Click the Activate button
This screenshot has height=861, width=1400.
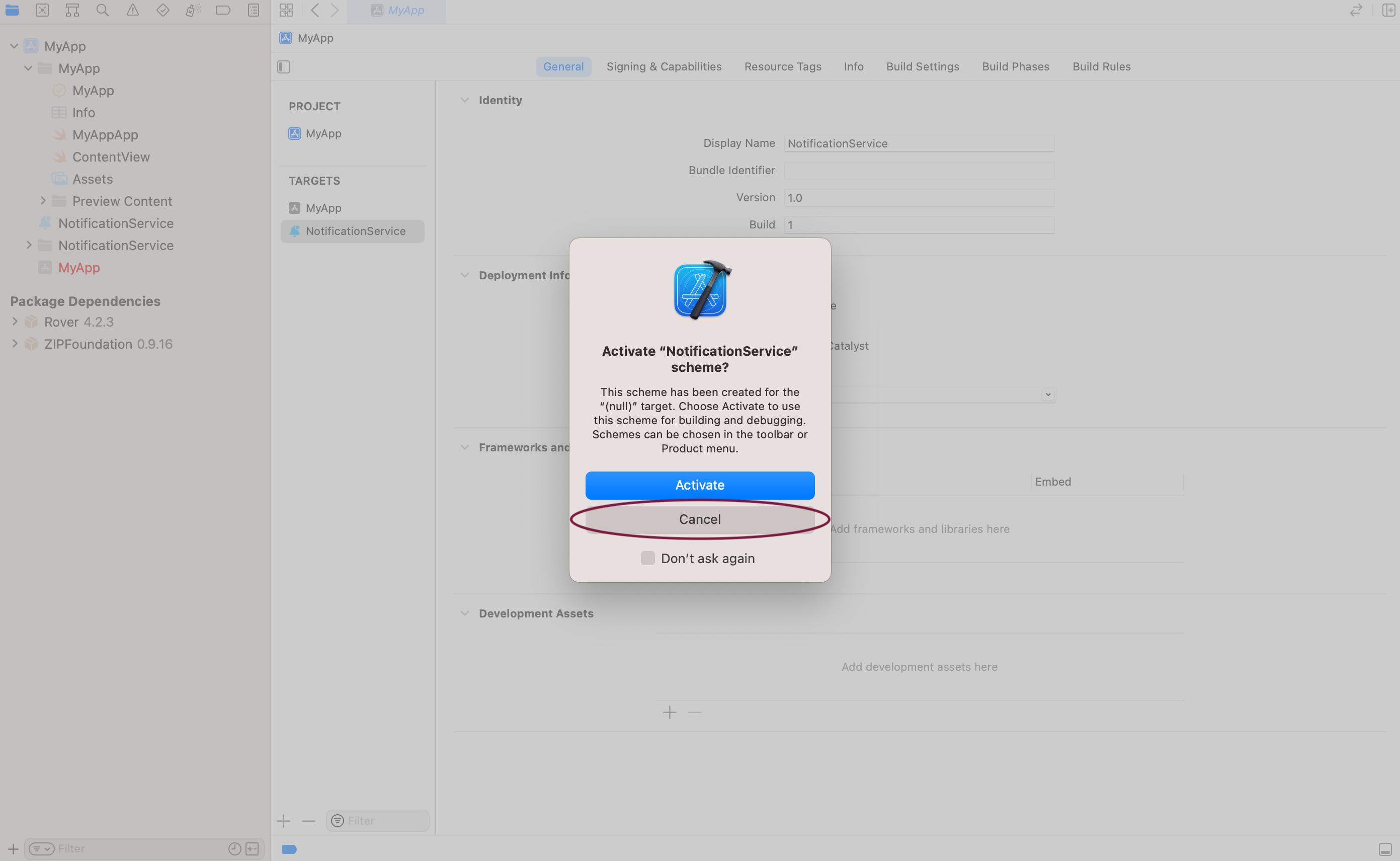click(x=700, y=485)
